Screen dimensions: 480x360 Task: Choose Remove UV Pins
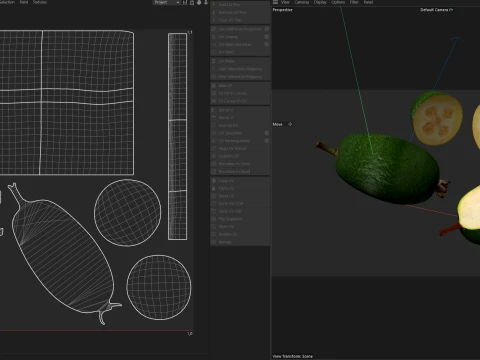pyautogui.click(x=240, y=12)
